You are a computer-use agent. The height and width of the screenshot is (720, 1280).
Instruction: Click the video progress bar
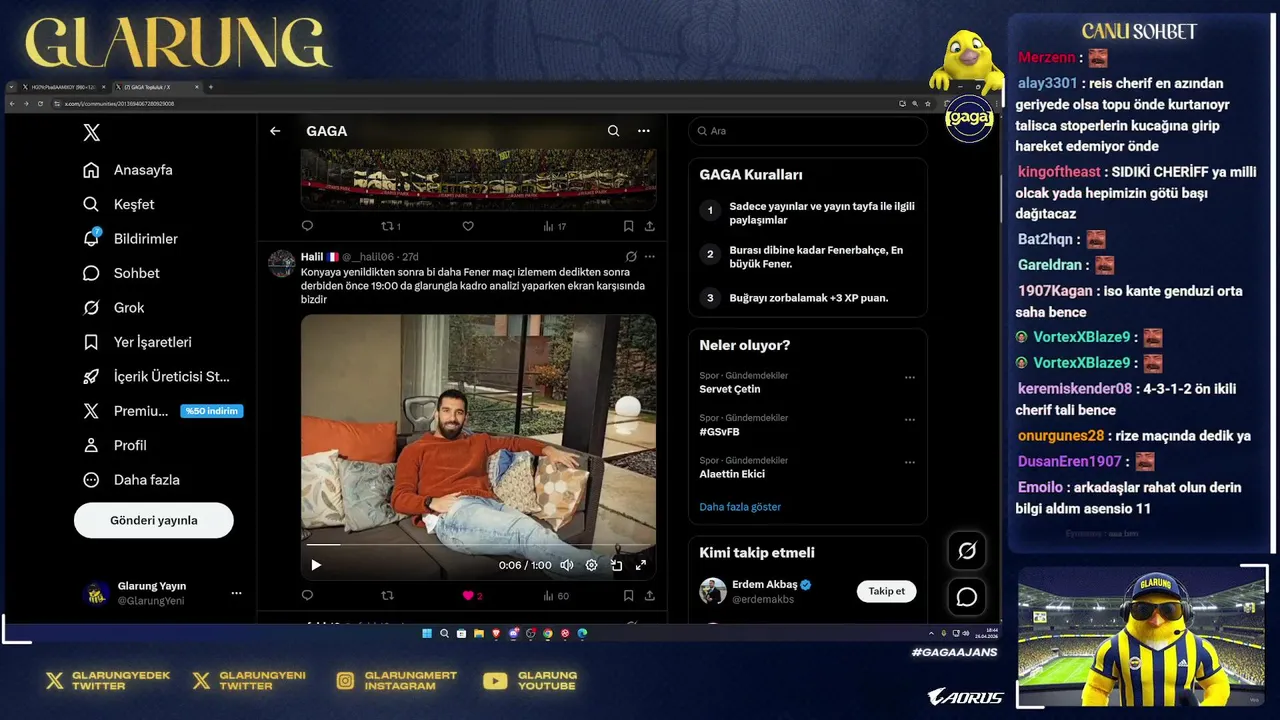point(479,546)
